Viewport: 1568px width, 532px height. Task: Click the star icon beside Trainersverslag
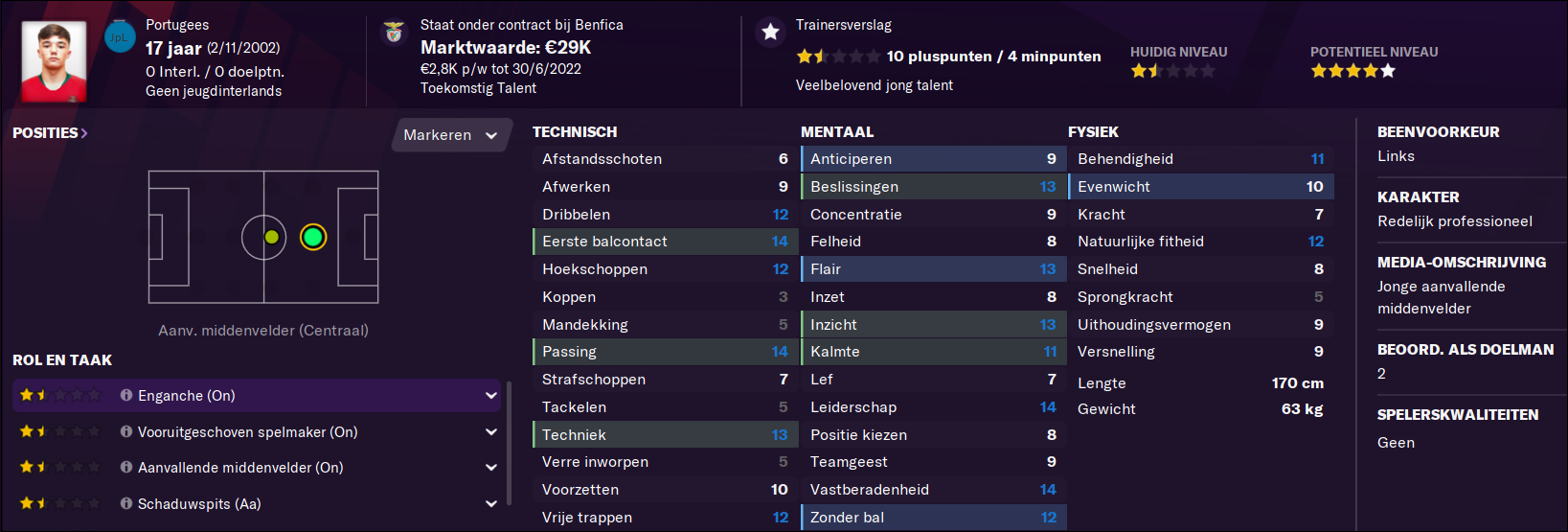point(770,32)
